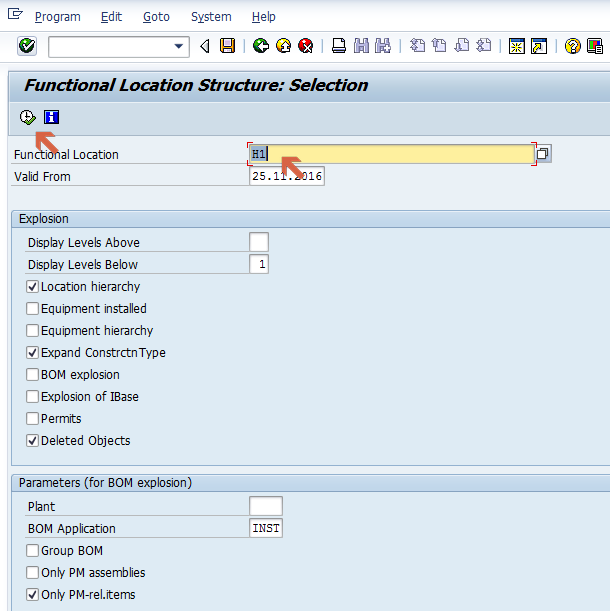Viewport: 610px width, 611px height.
Task: Click the yellow Help question mark icon
Action: tap(573, 46)
